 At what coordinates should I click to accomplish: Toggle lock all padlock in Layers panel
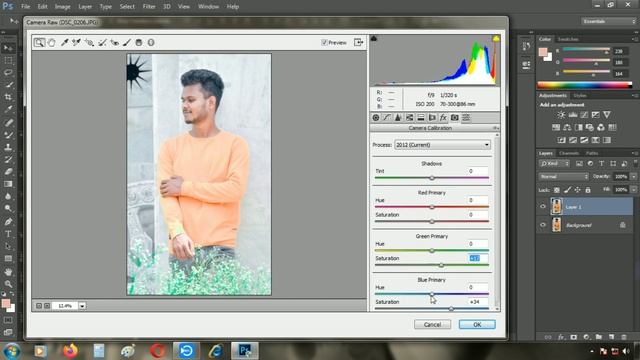point(588,190)
